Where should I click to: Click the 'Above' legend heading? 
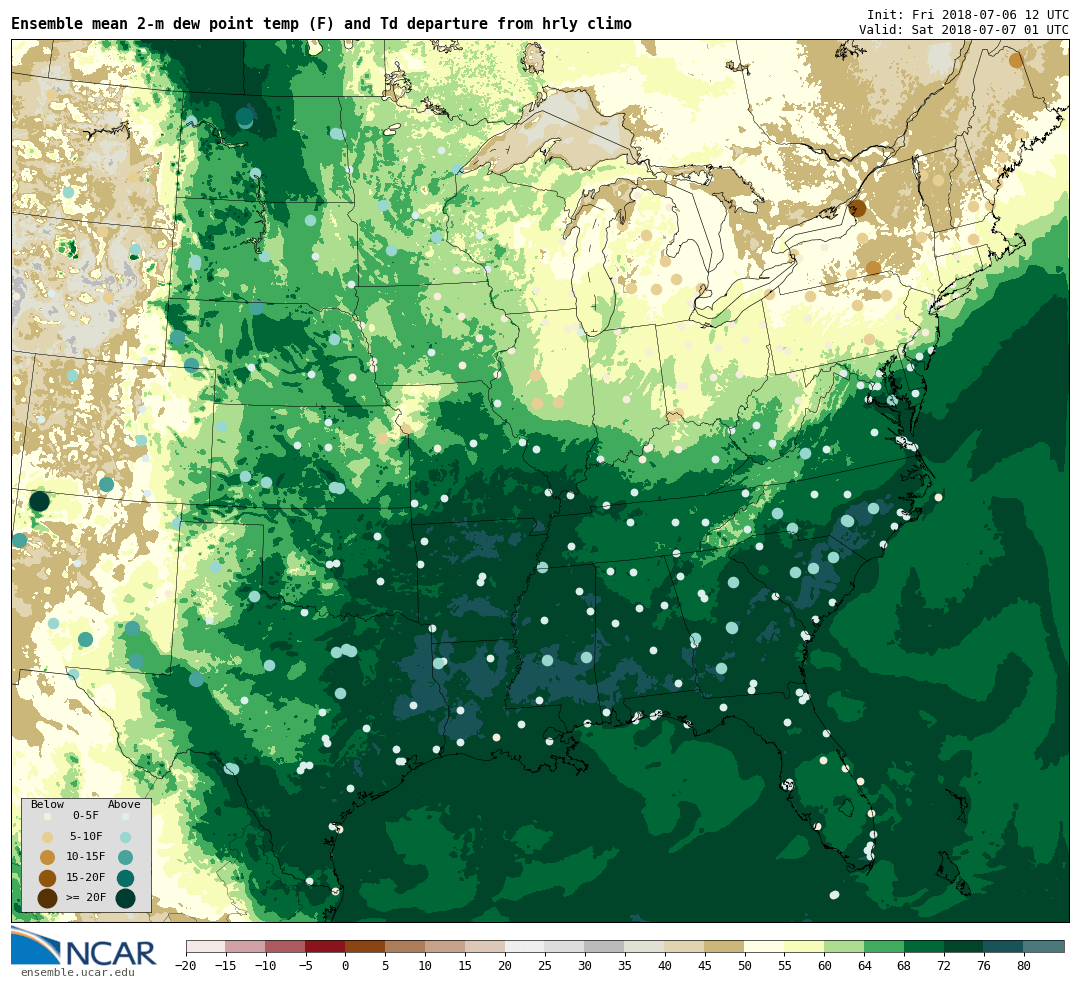(124, 805)
